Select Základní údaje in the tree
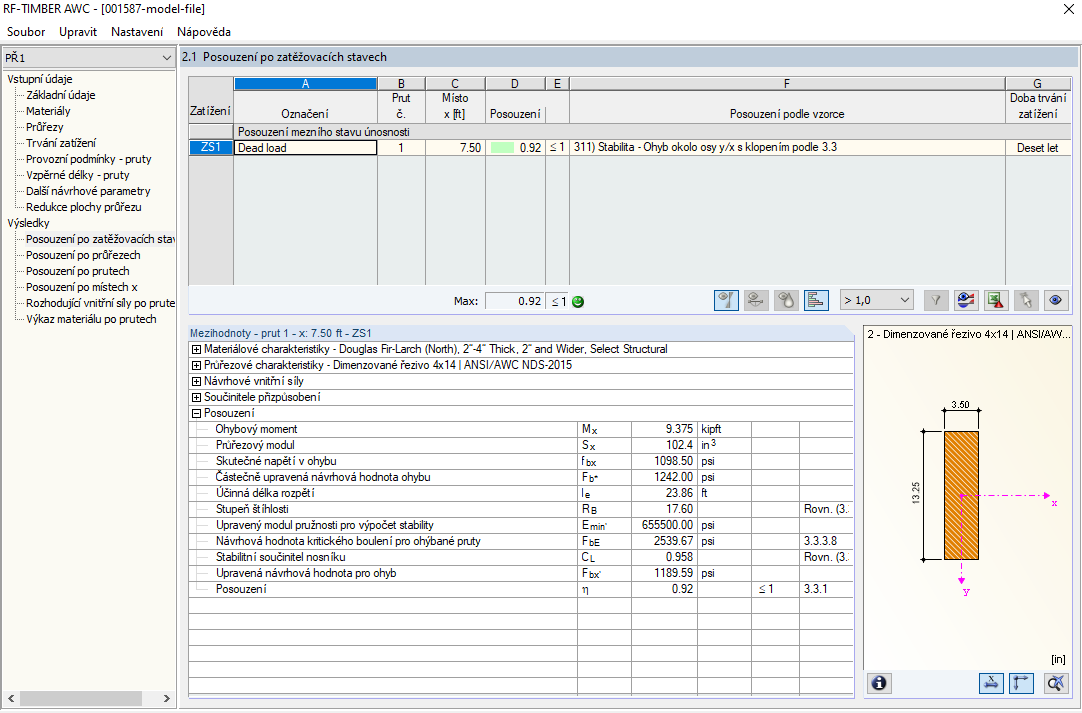1082x713 pixels. [61, 95]
